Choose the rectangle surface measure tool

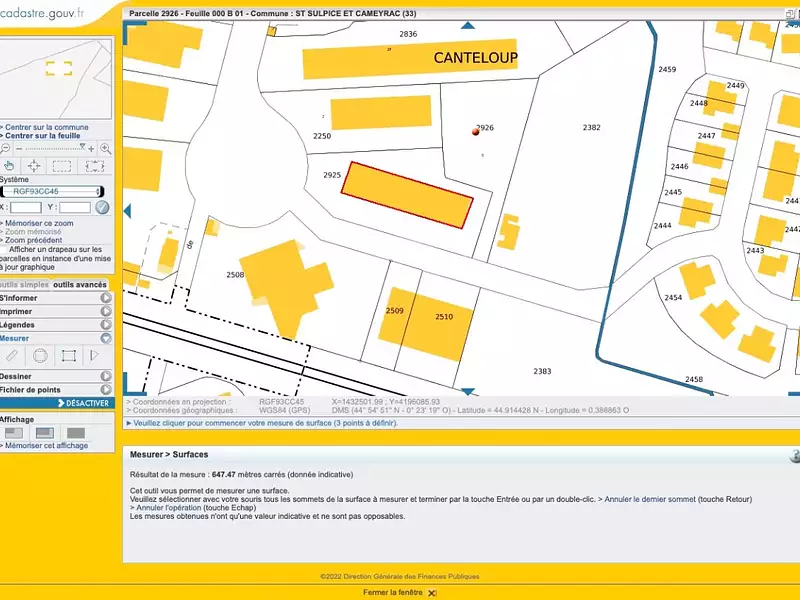(x=68, y=356)
